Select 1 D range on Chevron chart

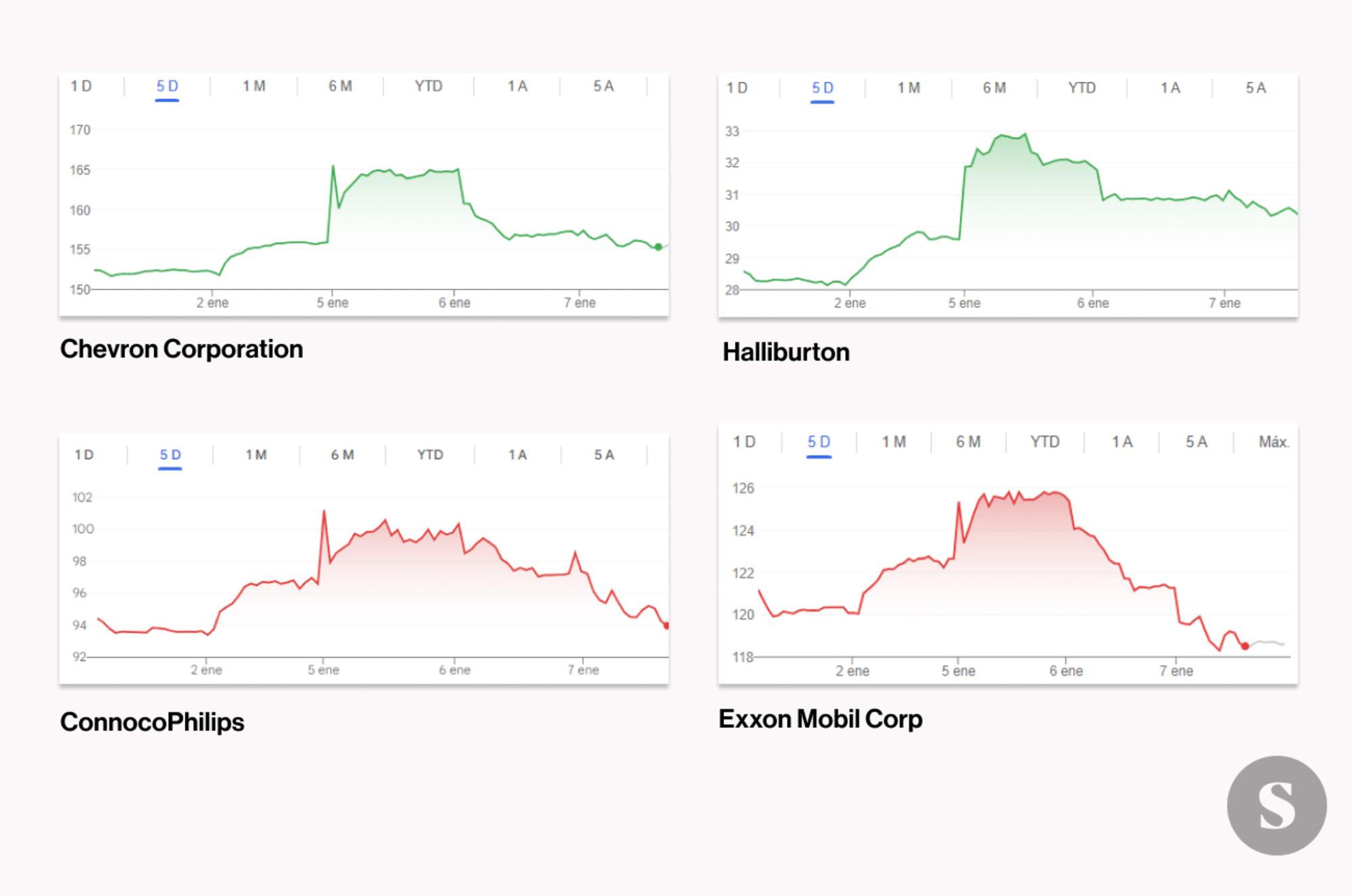point(81,86)
